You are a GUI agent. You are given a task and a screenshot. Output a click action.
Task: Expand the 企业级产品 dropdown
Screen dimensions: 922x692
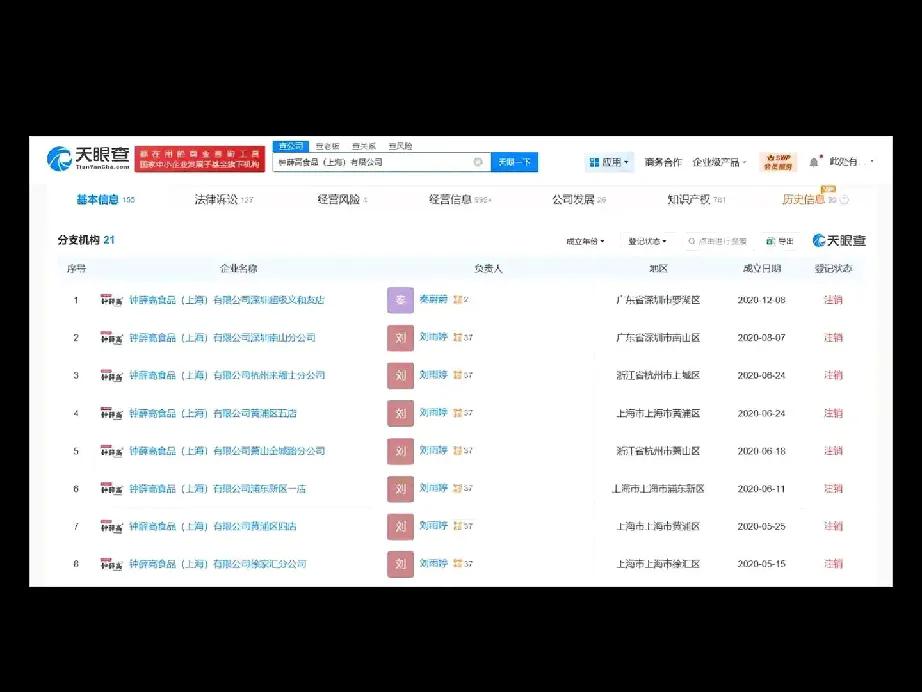tap(719, 162)
